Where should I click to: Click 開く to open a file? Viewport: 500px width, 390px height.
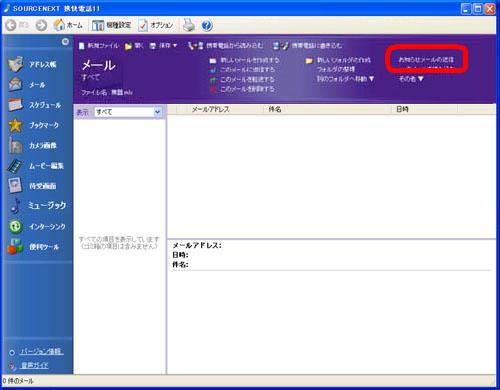[134, 46]
